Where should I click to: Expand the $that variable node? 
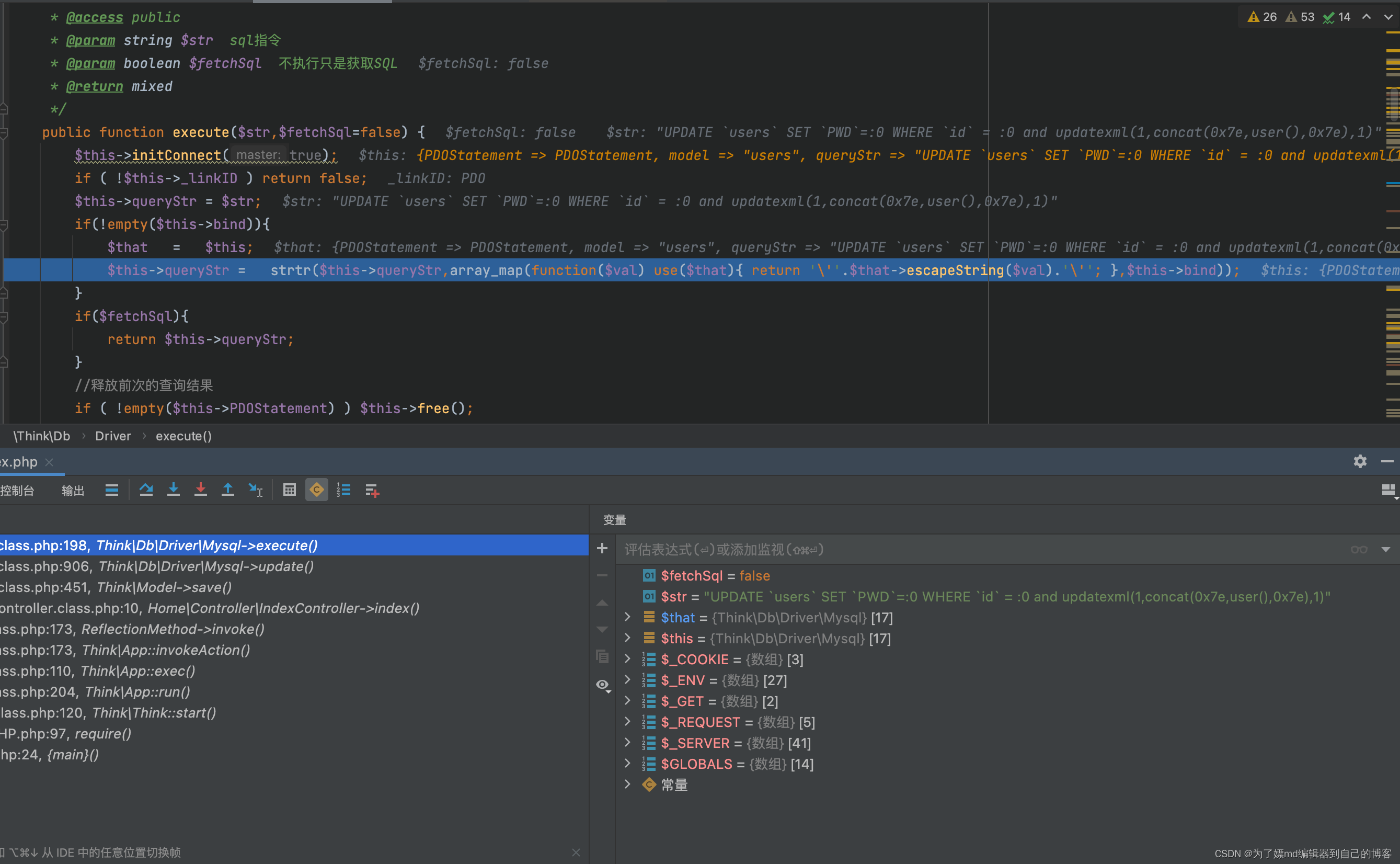627,617
